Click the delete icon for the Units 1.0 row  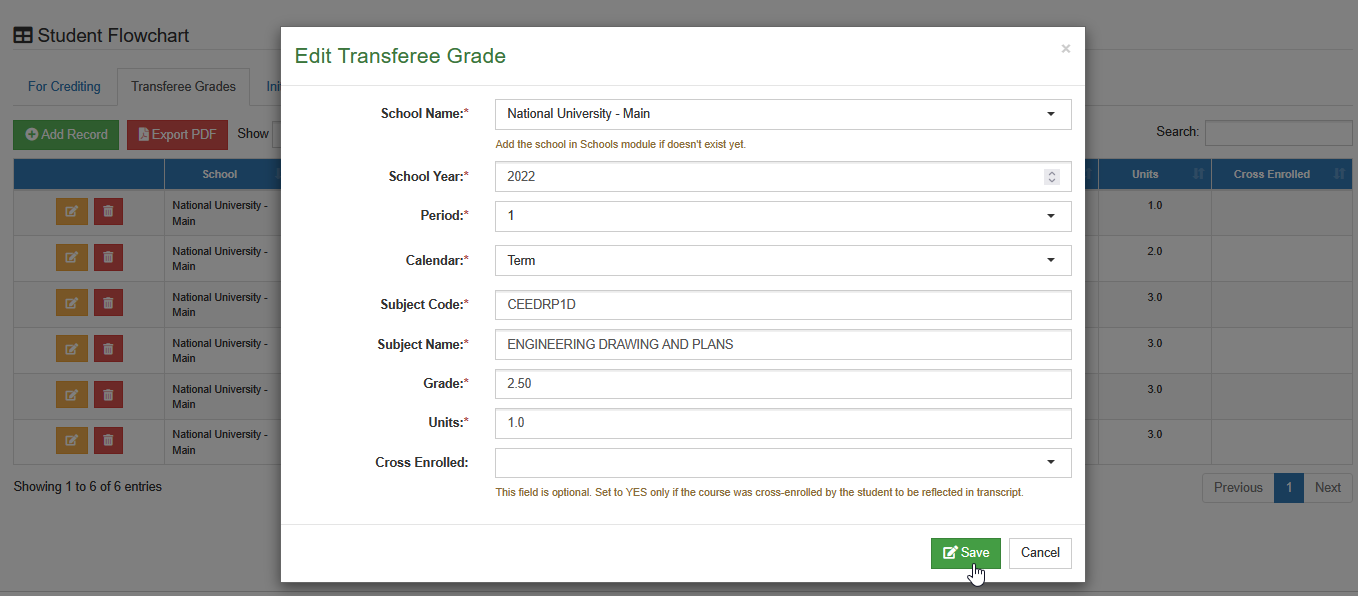[108, 212]
